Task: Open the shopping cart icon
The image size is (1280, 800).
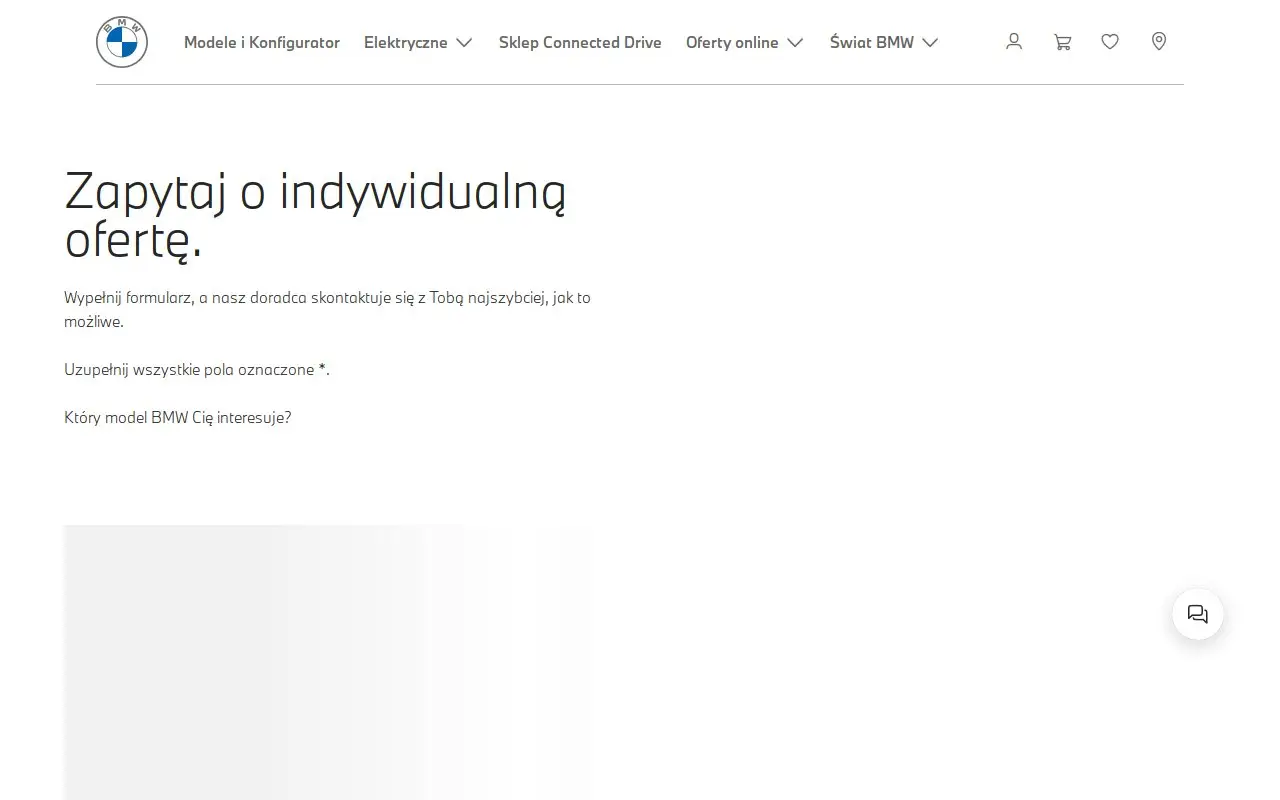Action: 1062,41
